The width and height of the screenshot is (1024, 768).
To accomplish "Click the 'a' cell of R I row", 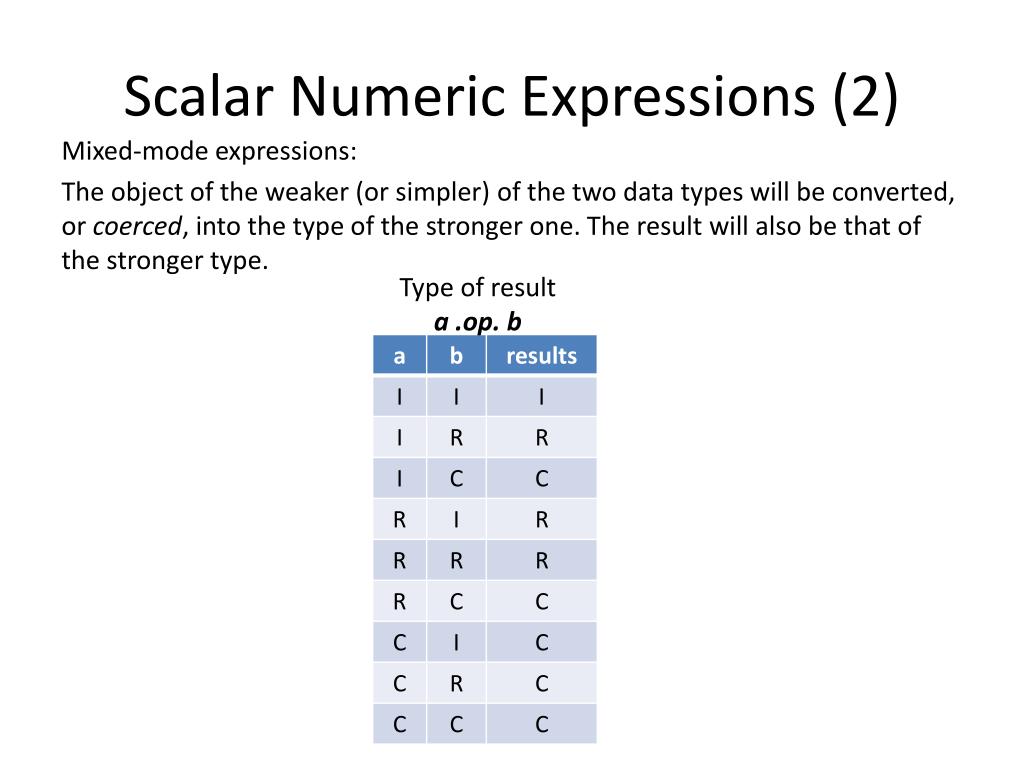I will 400,519.
